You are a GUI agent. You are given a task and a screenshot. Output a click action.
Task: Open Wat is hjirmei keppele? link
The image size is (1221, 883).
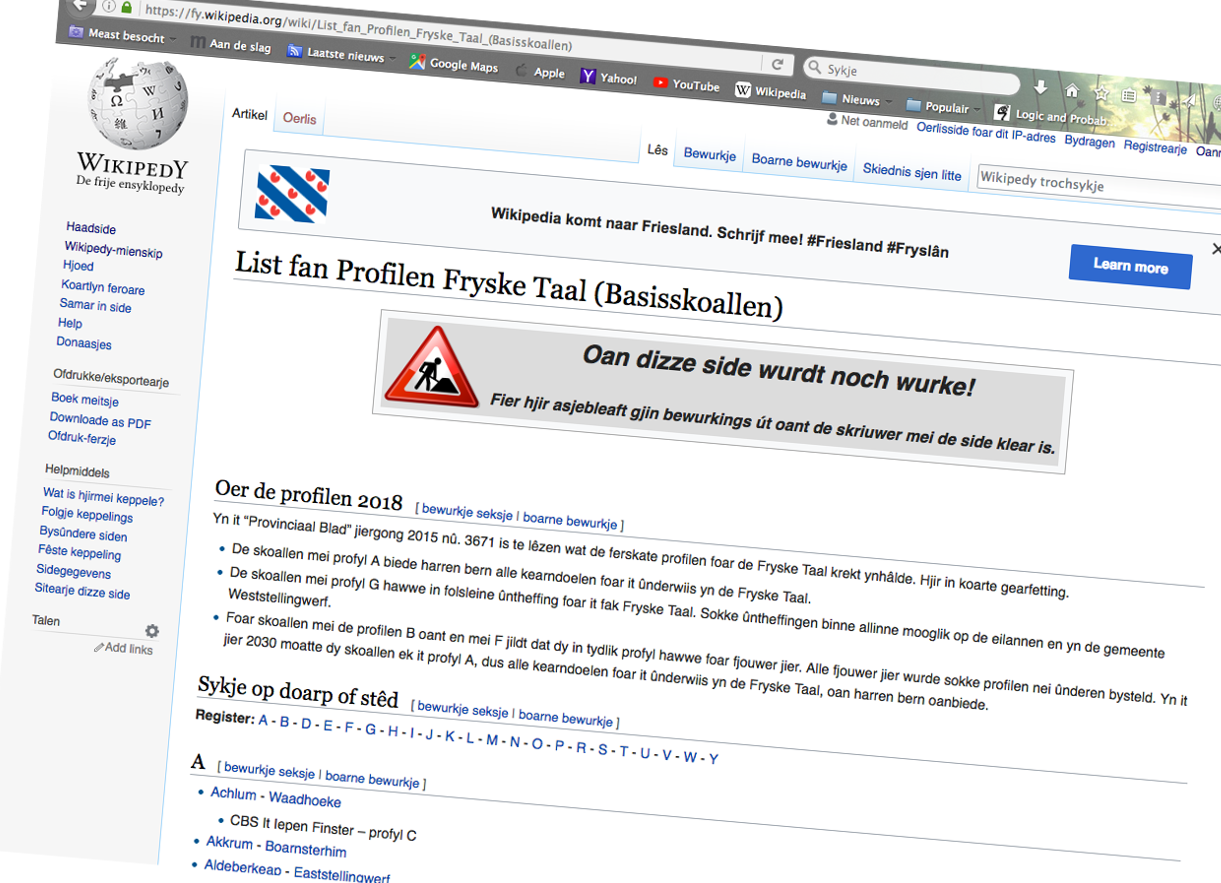click(103, 497)
